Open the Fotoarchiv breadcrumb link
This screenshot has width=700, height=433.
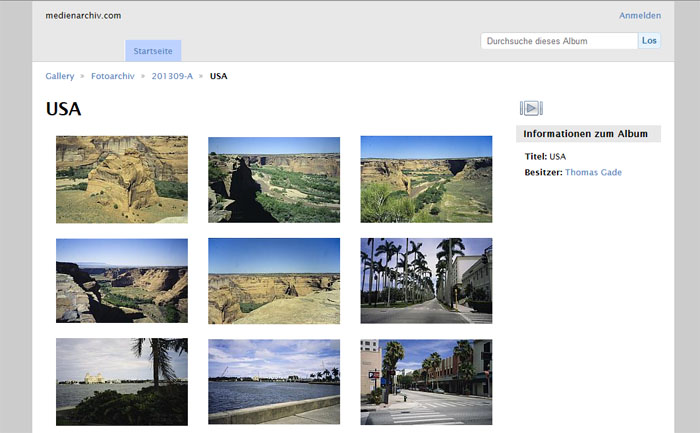coord(112,76)
